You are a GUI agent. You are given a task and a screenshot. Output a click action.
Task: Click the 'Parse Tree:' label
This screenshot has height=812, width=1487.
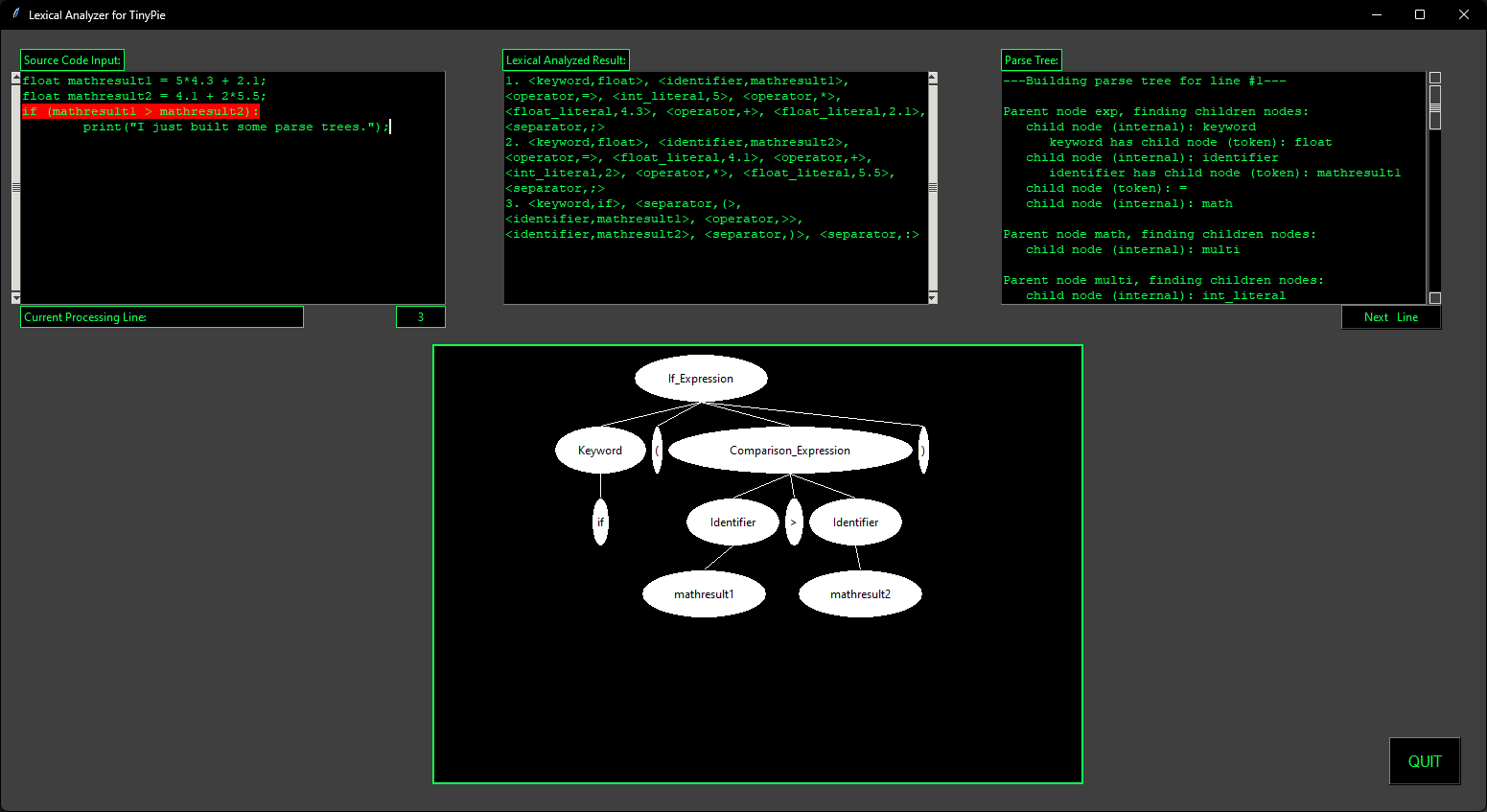(x=1032, y=60)
